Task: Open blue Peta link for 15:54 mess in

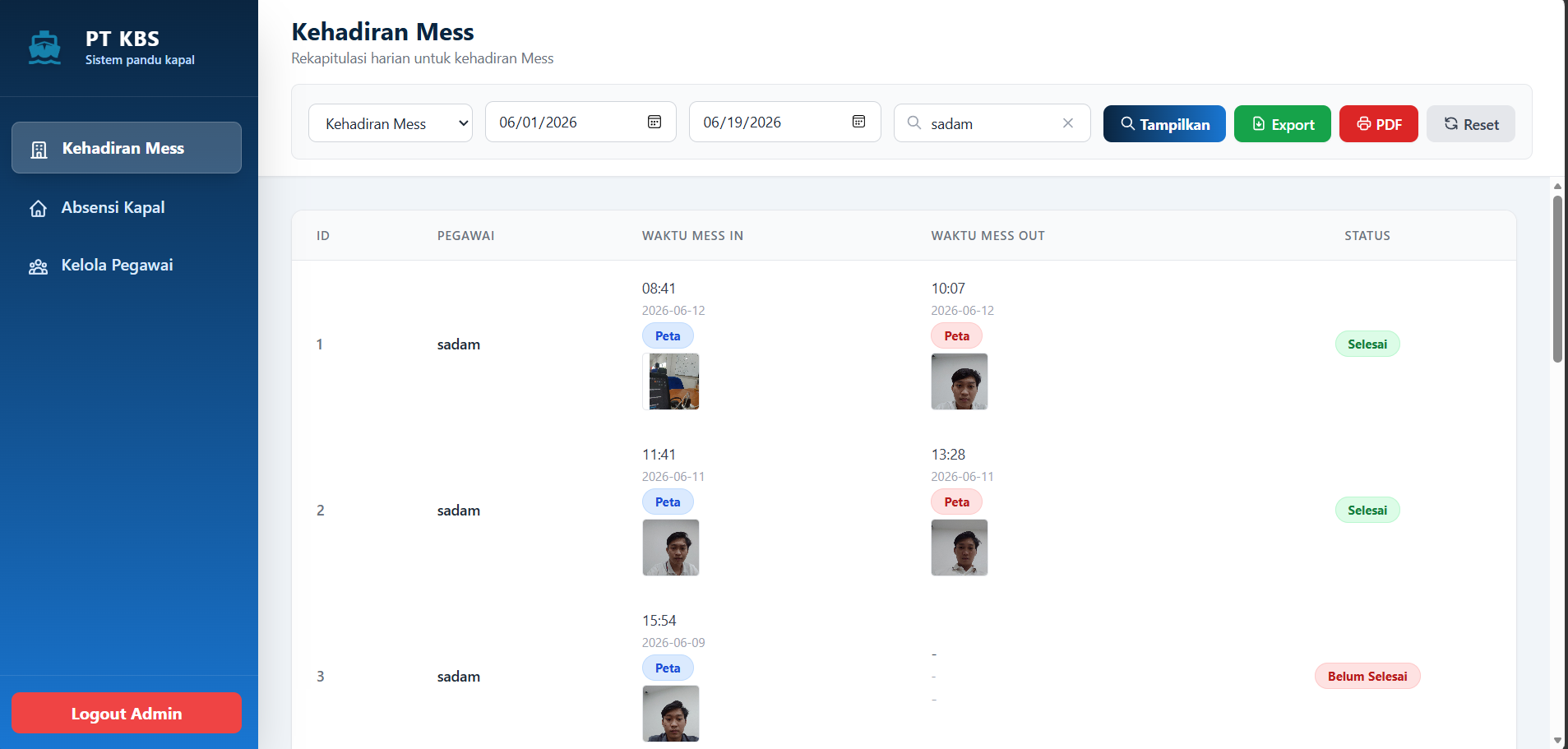Action: (x=668, y=668)
